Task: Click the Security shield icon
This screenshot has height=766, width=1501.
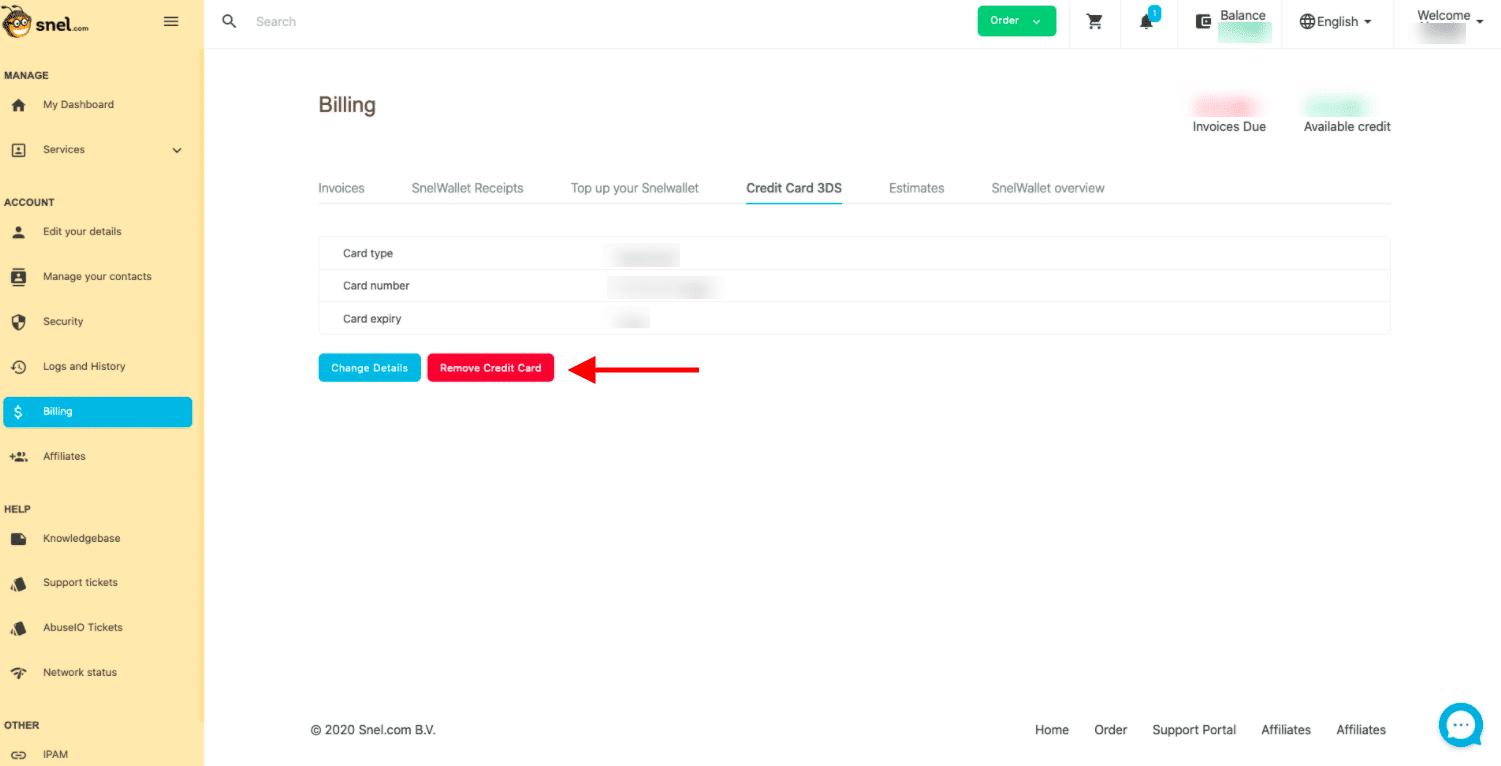Action: (x=18, y=322)
